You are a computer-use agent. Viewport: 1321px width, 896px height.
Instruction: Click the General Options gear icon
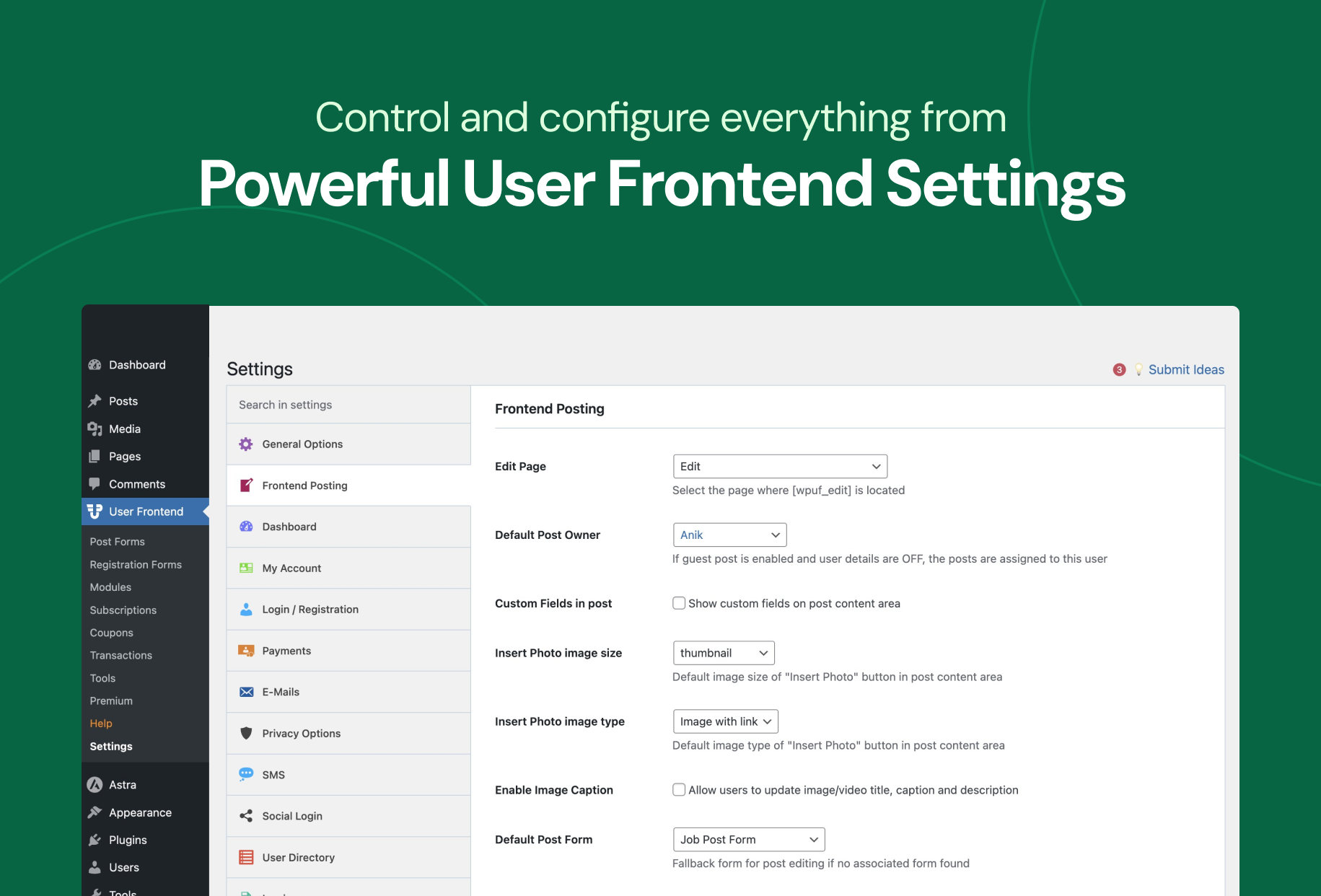tap(246, 444)
